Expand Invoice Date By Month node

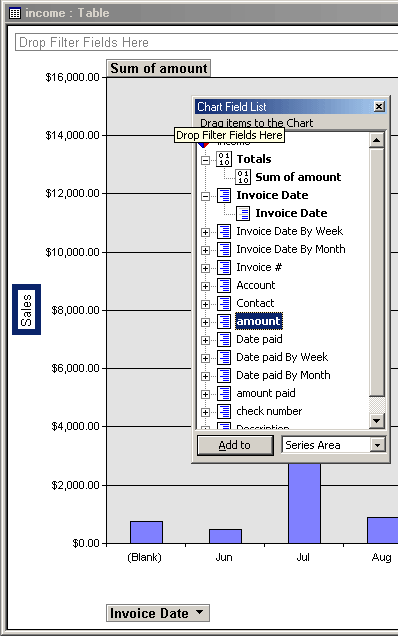tap(205, 250)
